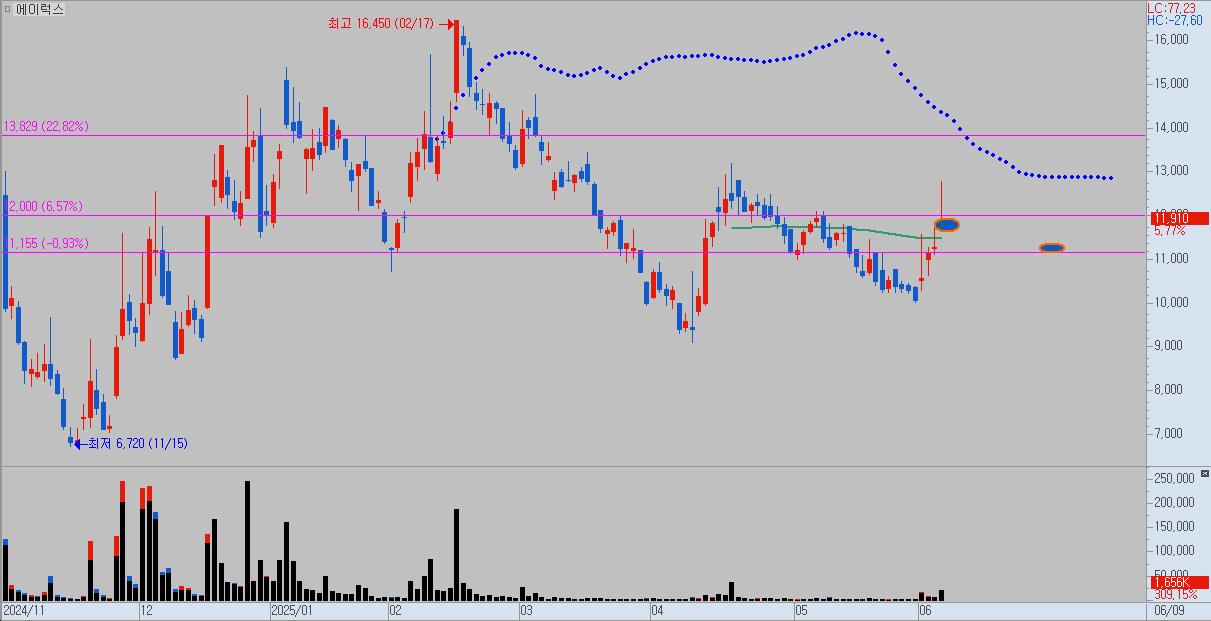Click the small square icon beside 에이럭스 title
The width and height of the screenshot is (1211, 621).
7,9
